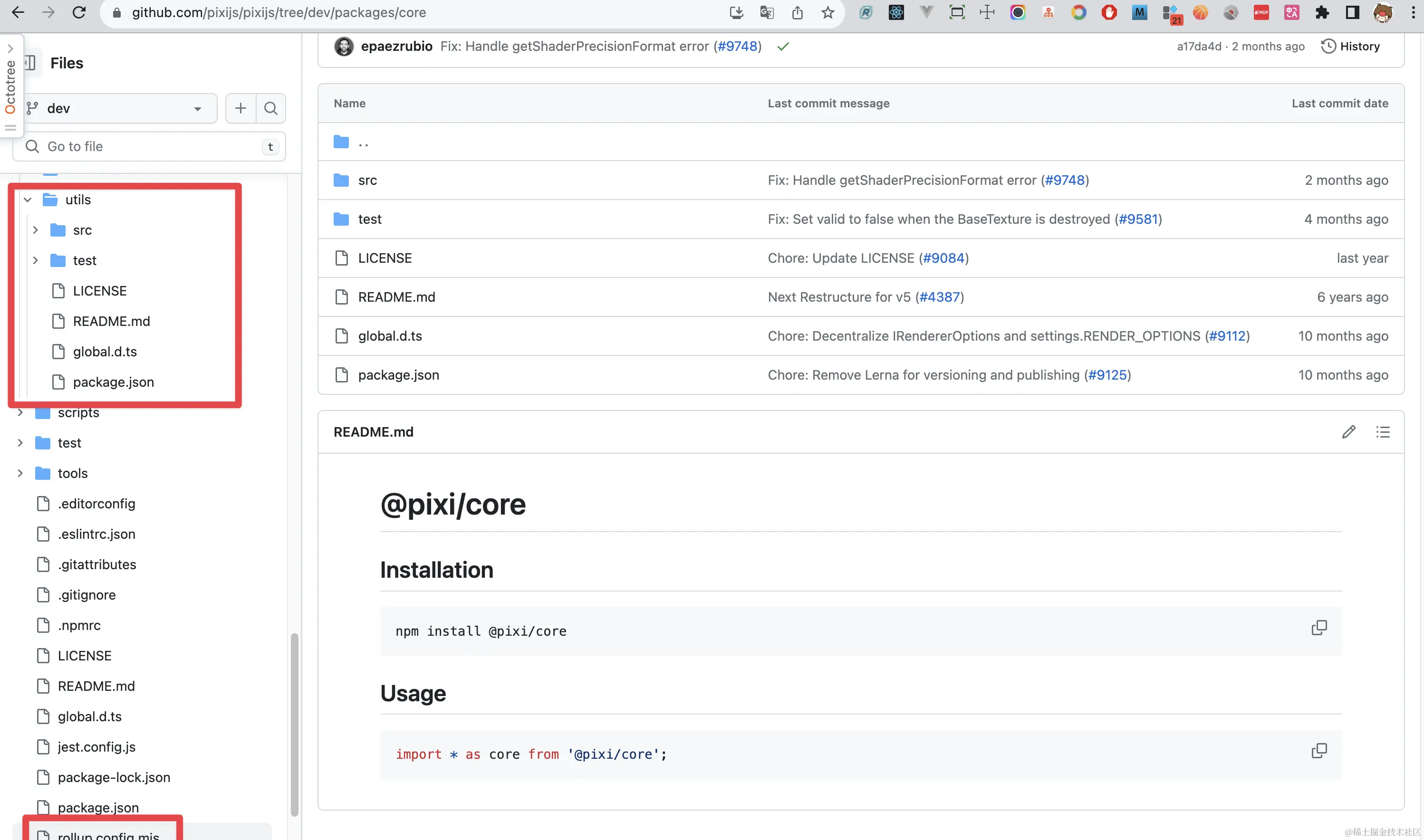Select .eslintrc.json in the file tree

[96, 535]
